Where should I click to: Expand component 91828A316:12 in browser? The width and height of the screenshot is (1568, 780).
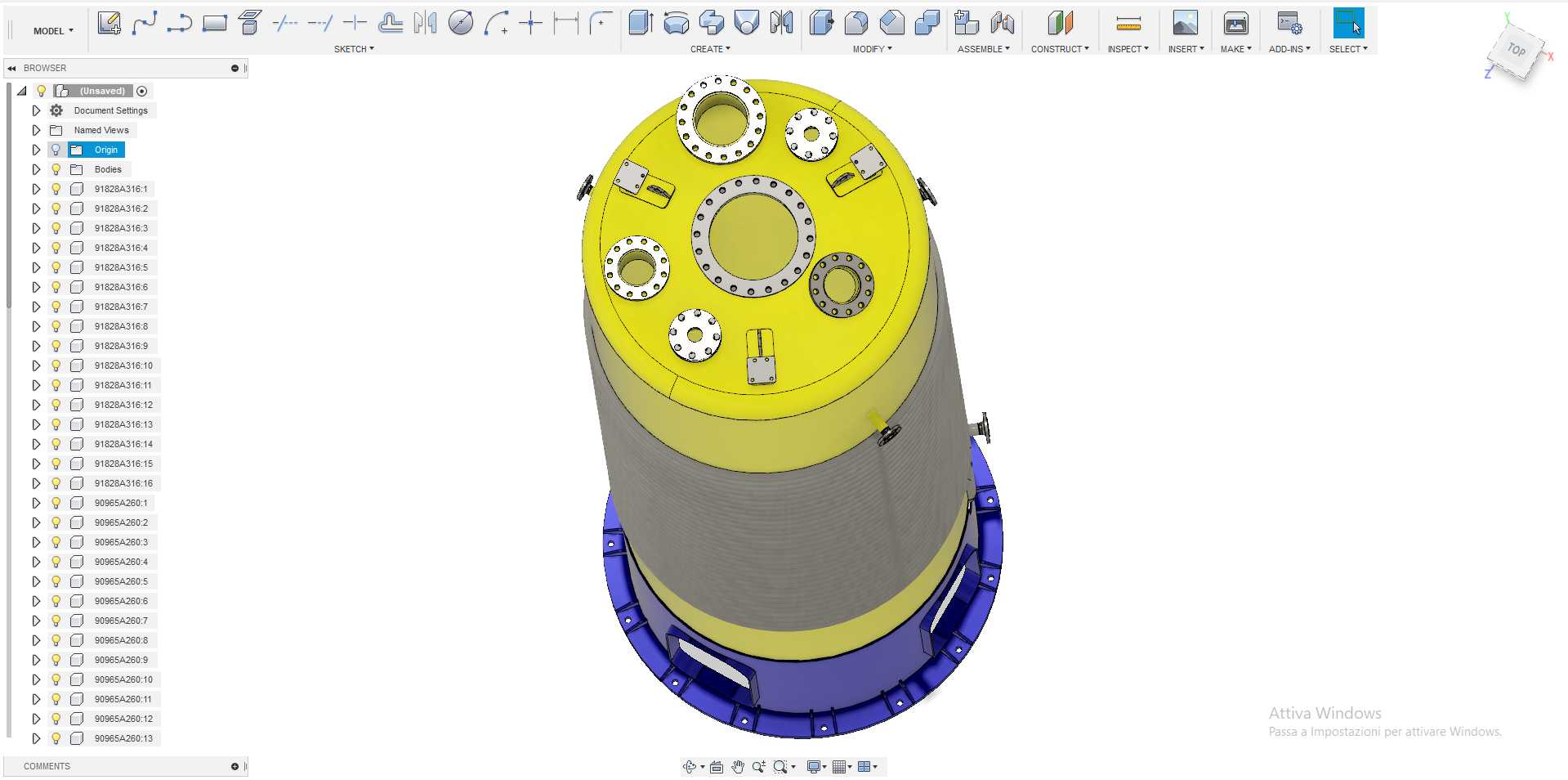[36, 405]
